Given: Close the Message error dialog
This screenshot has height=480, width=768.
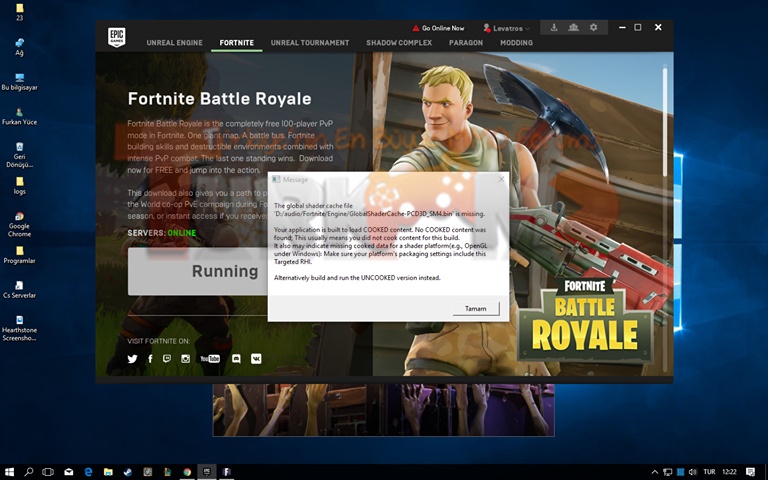Looking at the screenshot, I should click(x=501, y=179).
